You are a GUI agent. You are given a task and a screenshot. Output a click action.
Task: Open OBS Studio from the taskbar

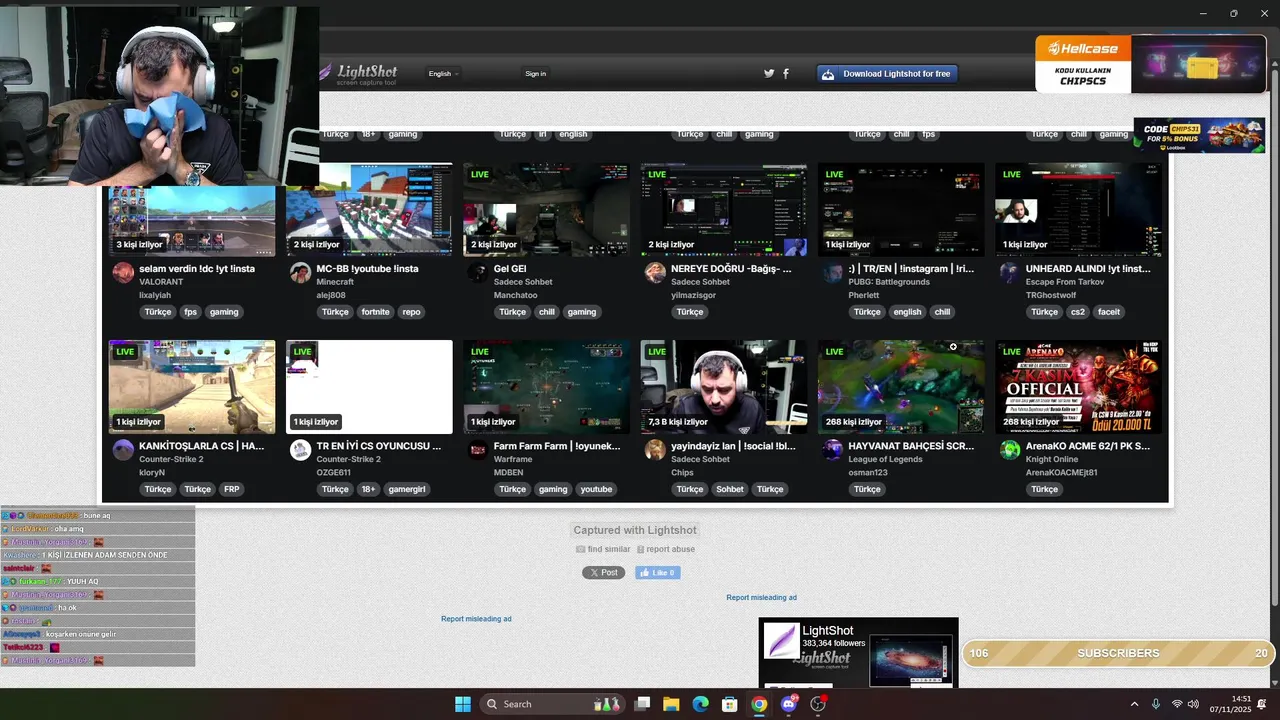pos(818,704)
